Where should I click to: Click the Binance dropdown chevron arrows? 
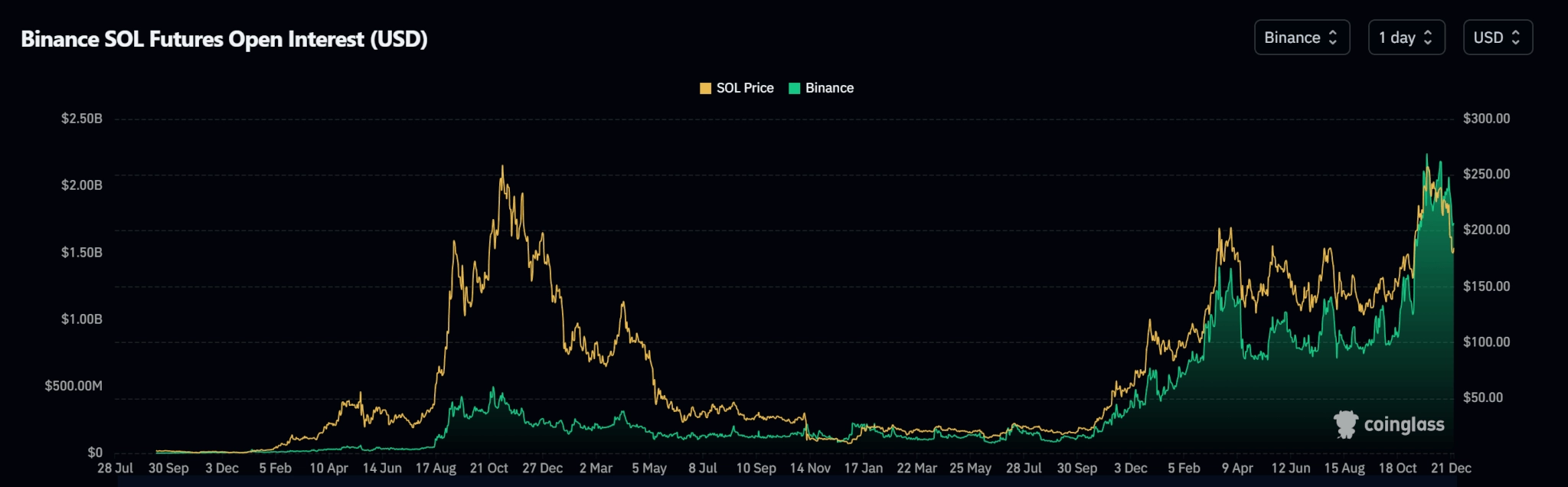[x=1332, y=38]
